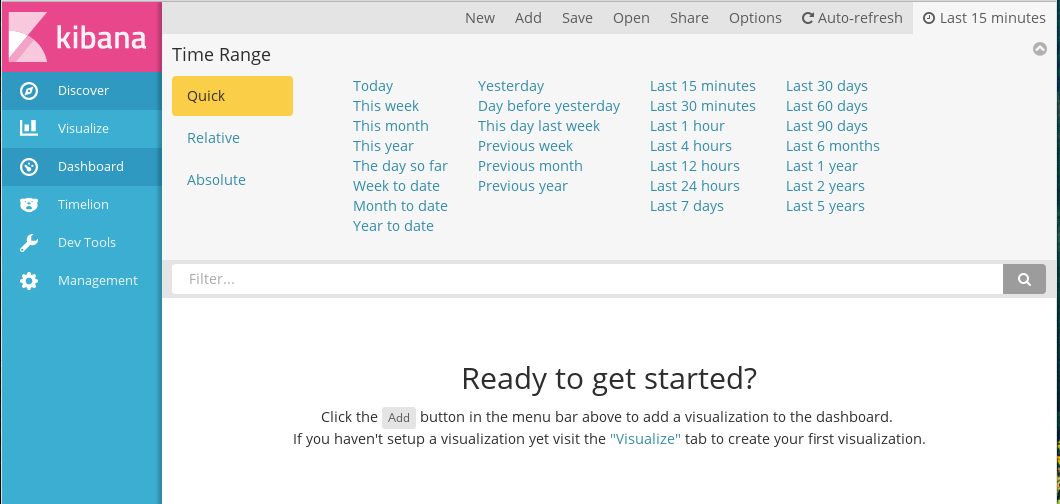Select the Dashboard gauge icon
This screenshot has height=504, width=1060.
[29, 166]
